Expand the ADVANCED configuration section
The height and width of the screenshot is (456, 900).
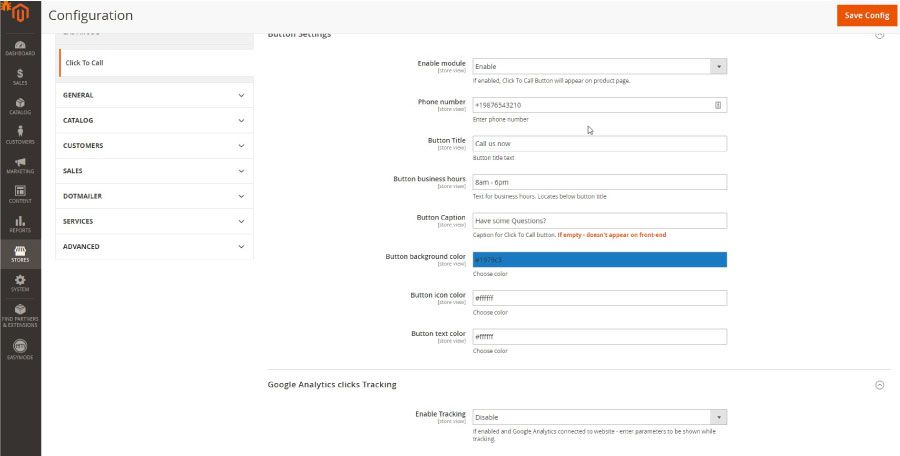click(155, 246)
